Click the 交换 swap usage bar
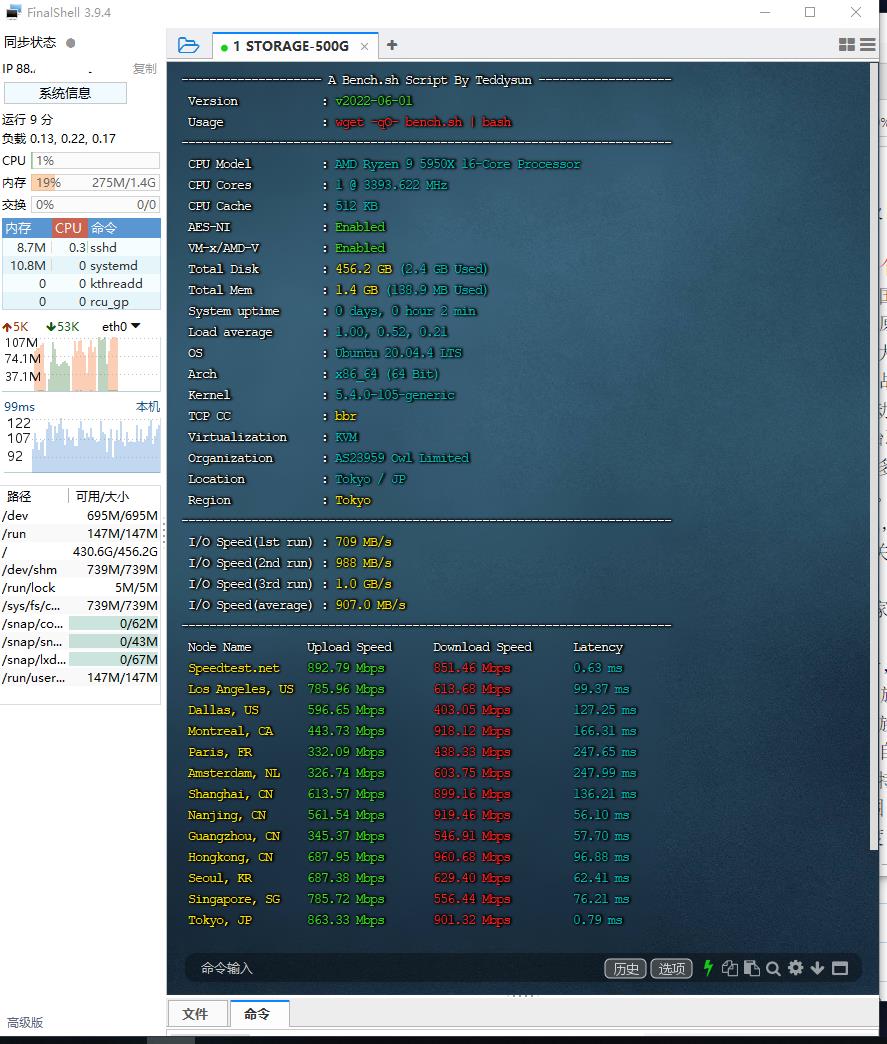This screenshot has height=1044, width=887. (x=95, y=204)
